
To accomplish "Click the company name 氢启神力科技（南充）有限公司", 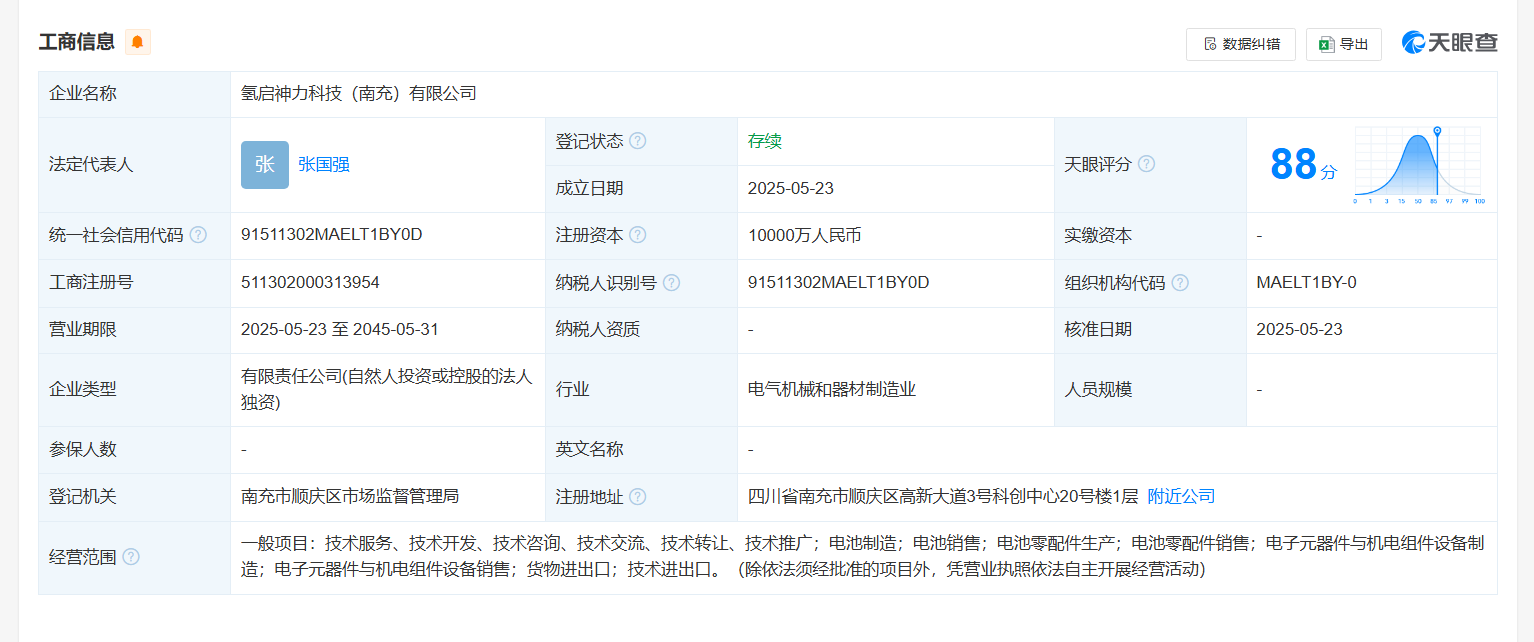I will (x=359, y=94).
